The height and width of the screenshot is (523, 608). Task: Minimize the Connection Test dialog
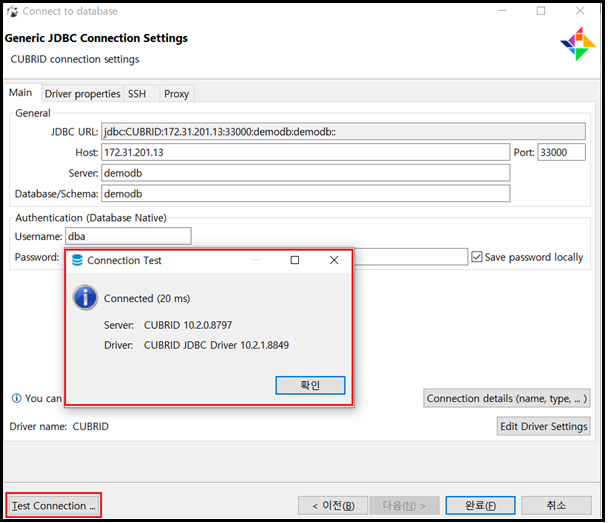tap(256, 260)
